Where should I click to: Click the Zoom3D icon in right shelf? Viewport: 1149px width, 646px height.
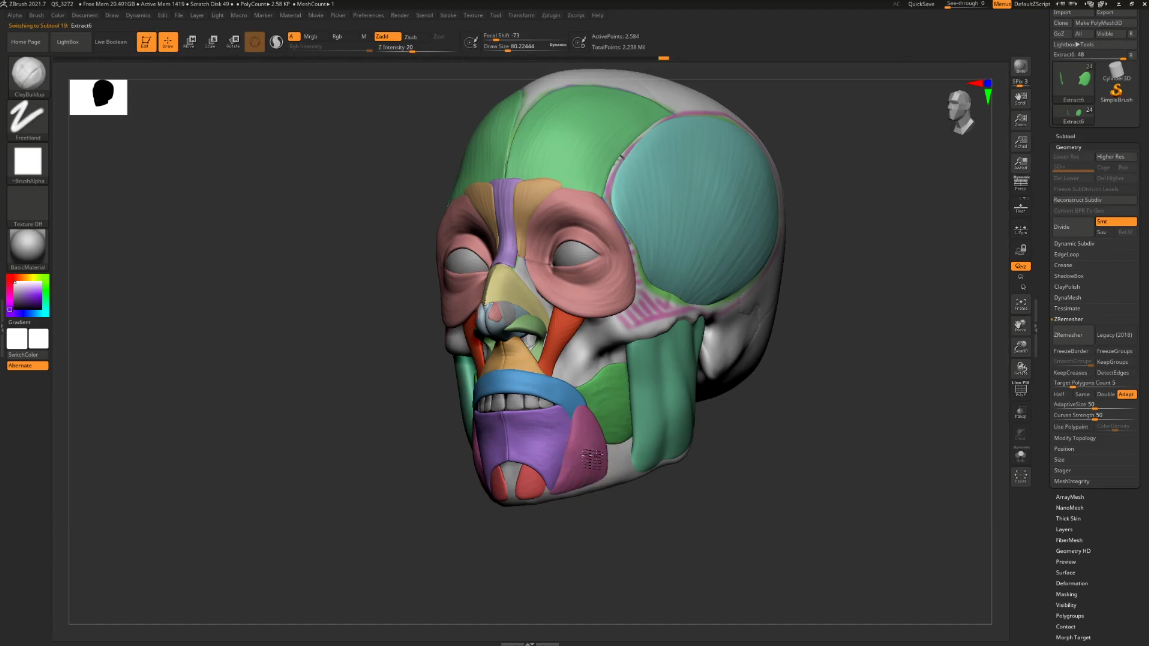1020,347
